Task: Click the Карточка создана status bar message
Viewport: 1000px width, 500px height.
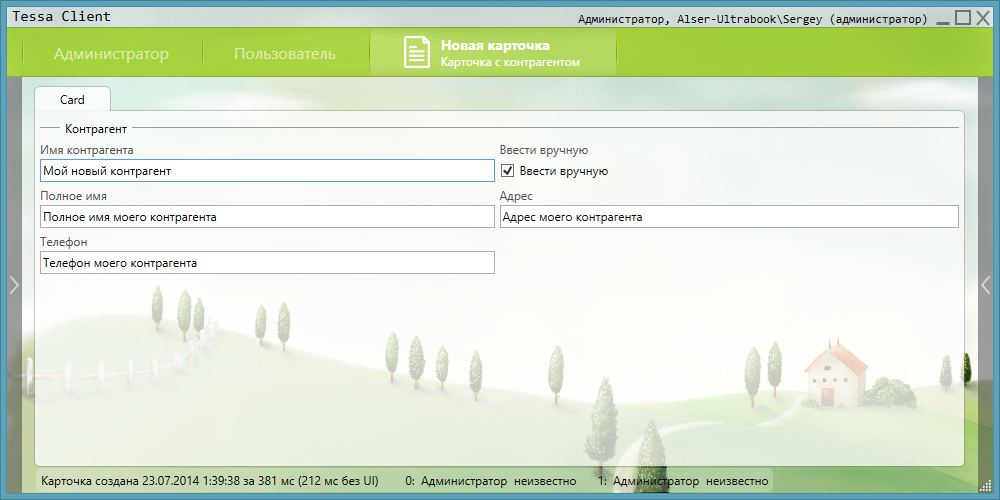Action: point(209,481)
